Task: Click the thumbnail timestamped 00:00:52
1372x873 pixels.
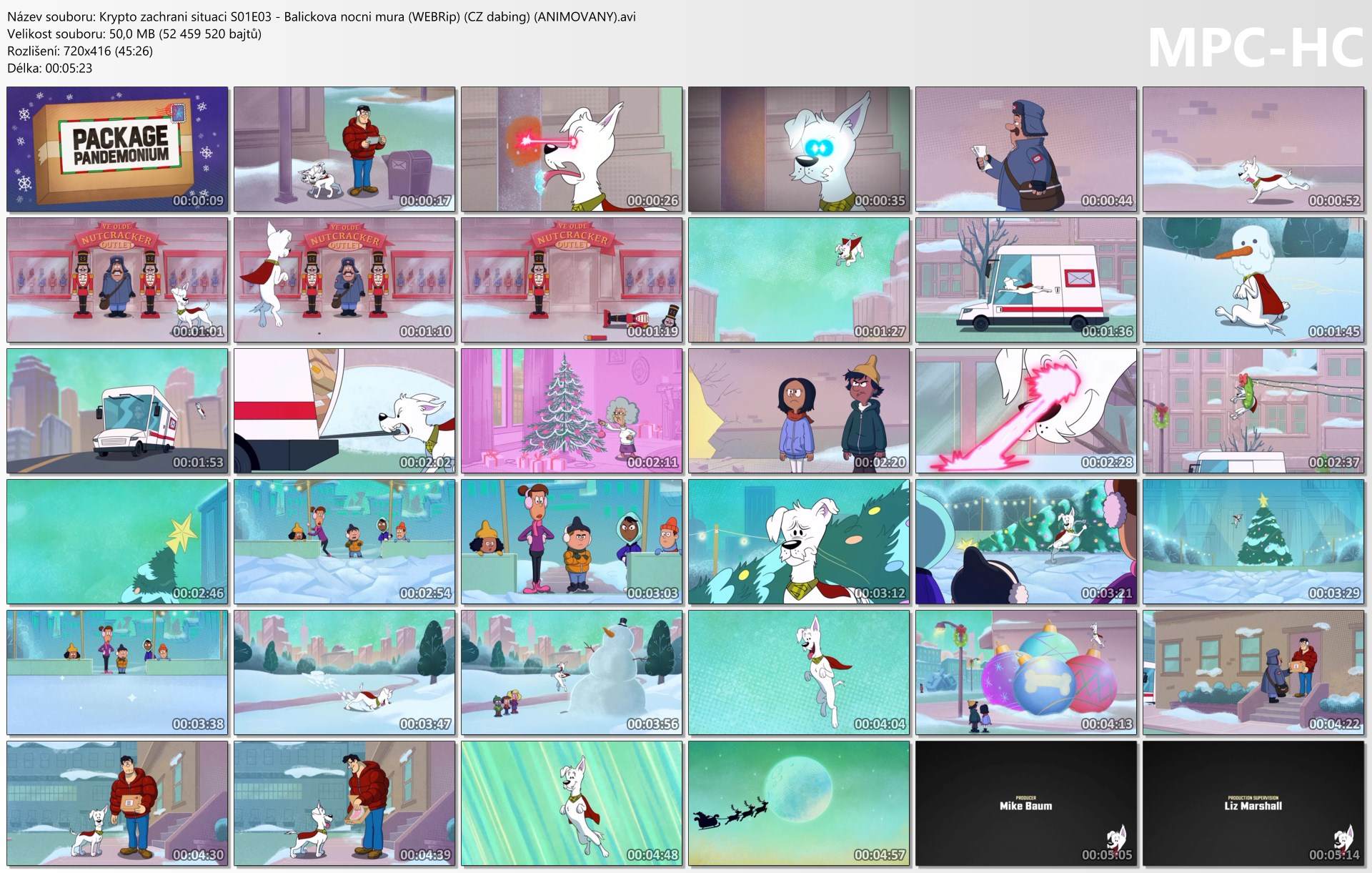Action: 1253,149
